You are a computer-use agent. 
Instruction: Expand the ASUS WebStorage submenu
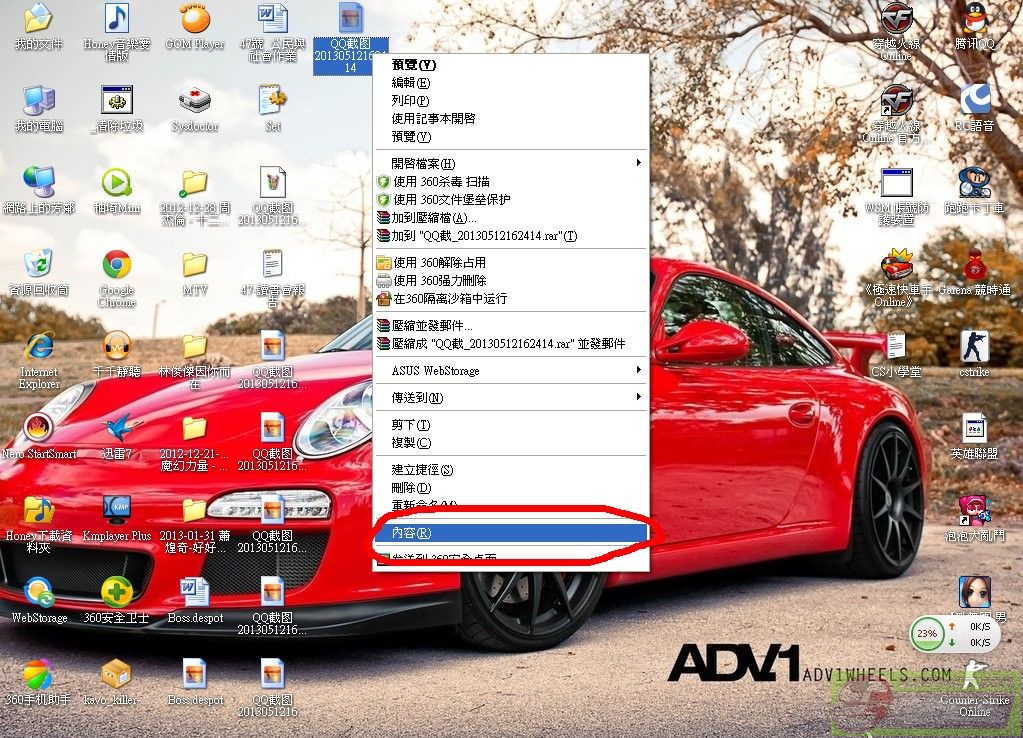(510, 370)
